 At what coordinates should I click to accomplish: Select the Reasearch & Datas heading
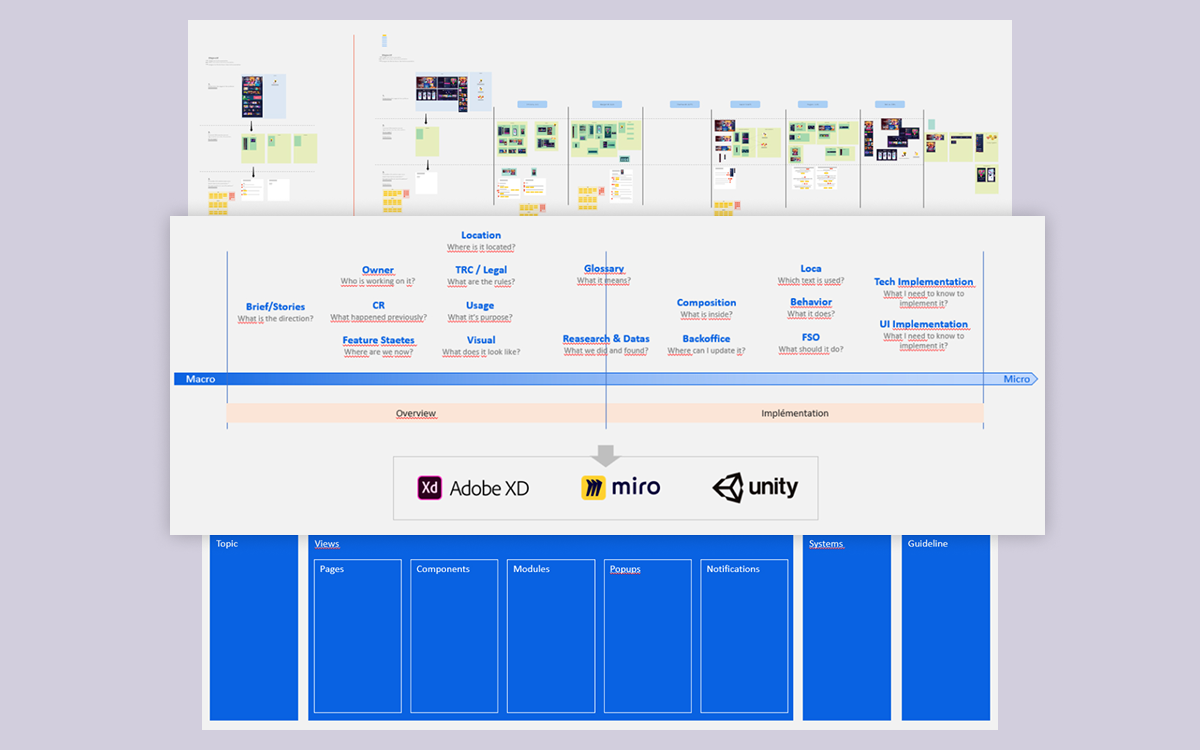pyautogui.click(x=606, y=339)
